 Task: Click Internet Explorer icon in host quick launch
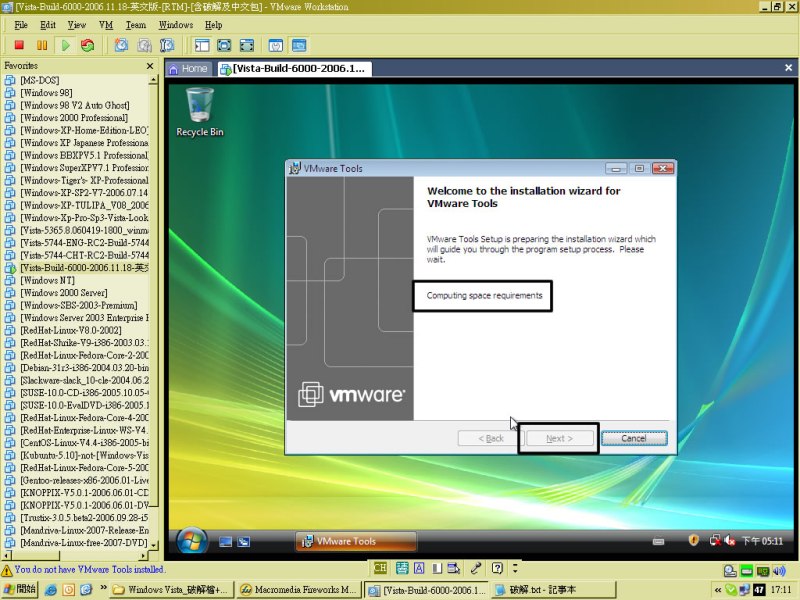pyautogui.click(x=51, y=590)
